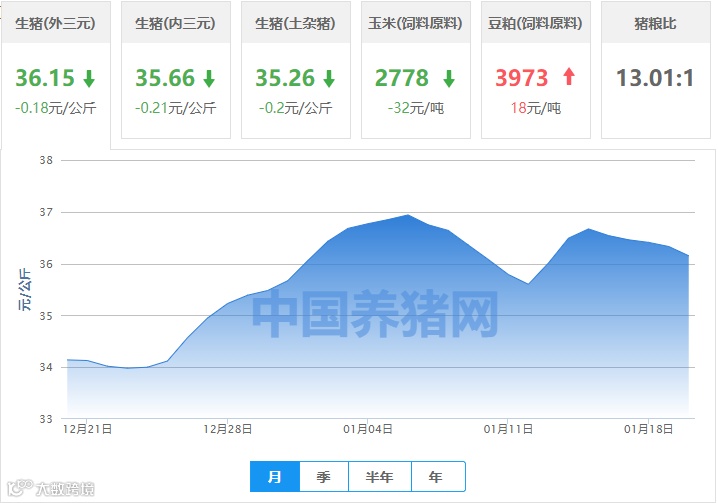Click the down arrow beside 35.26
The width and height of the screenshot is (718, 503).
pyautogui.click(x=329, y=78)
